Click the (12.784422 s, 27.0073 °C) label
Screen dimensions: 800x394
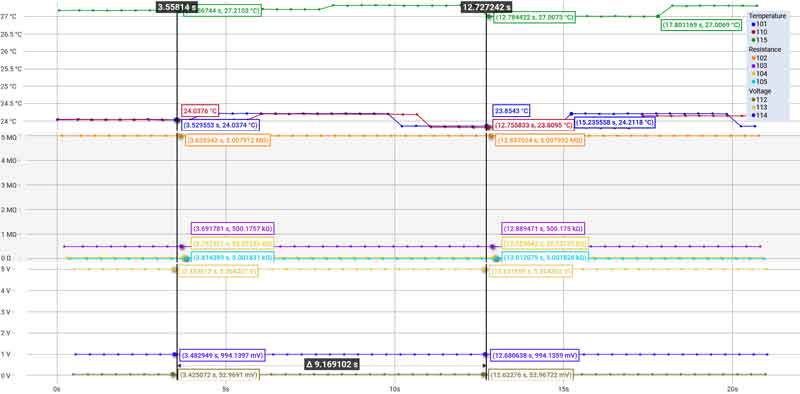tap(534, 17)
